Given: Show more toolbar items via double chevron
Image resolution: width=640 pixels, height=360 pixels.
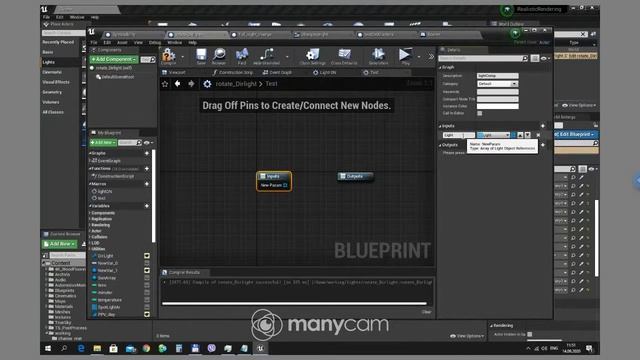Looking at the screenshot, I should [x=431, y=57].
